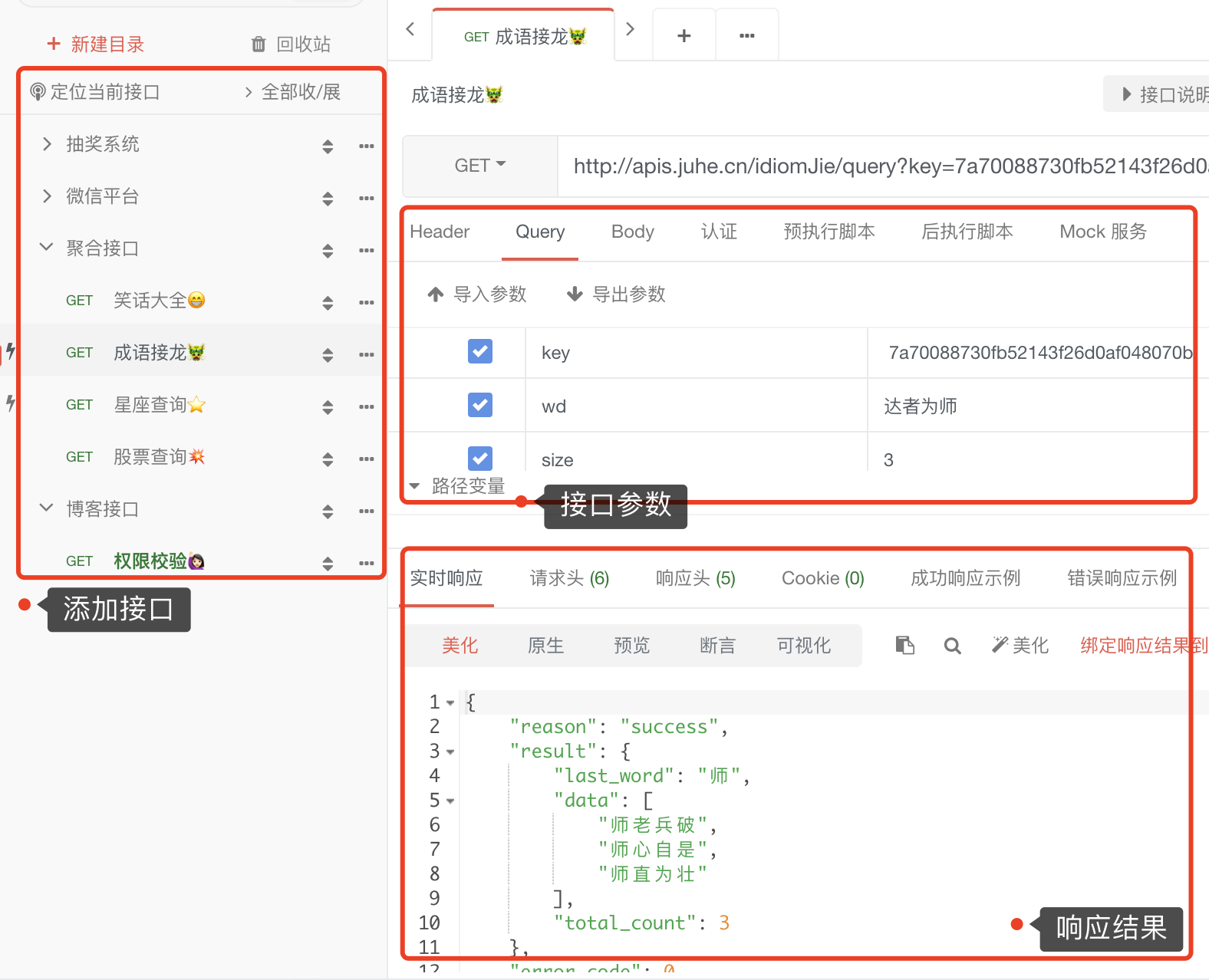
Task: Collapse the 博客接口 folder
Action: point(46,508)
